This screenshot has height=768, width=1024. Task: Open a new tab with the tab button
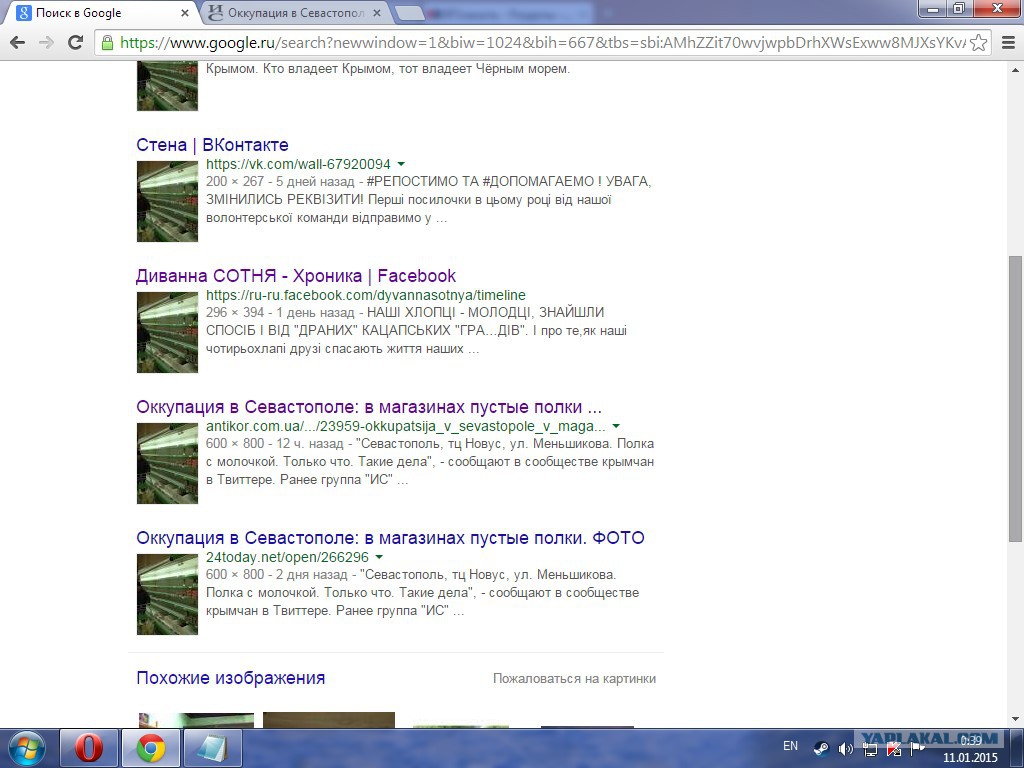tap(409, 12)
